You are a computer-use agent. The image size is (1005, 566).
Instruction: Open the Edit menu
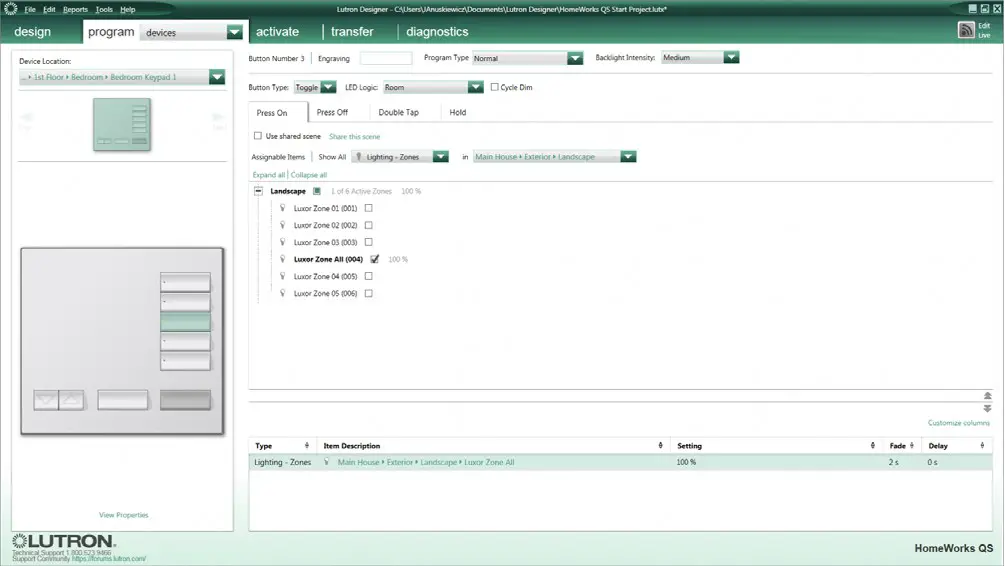pos(49,10)
